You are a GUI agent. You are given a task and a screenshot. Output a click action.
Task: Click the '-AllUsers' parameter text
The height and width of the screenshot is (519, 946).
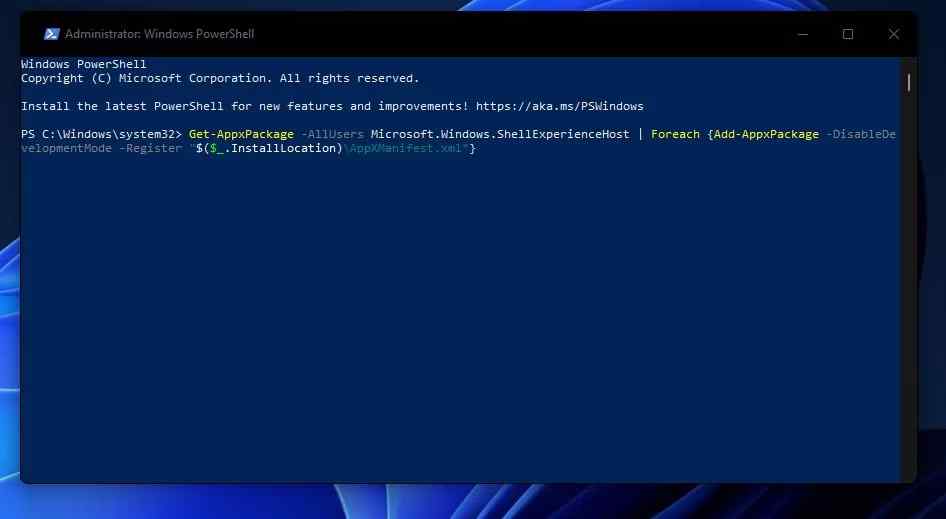coord(332,134)
